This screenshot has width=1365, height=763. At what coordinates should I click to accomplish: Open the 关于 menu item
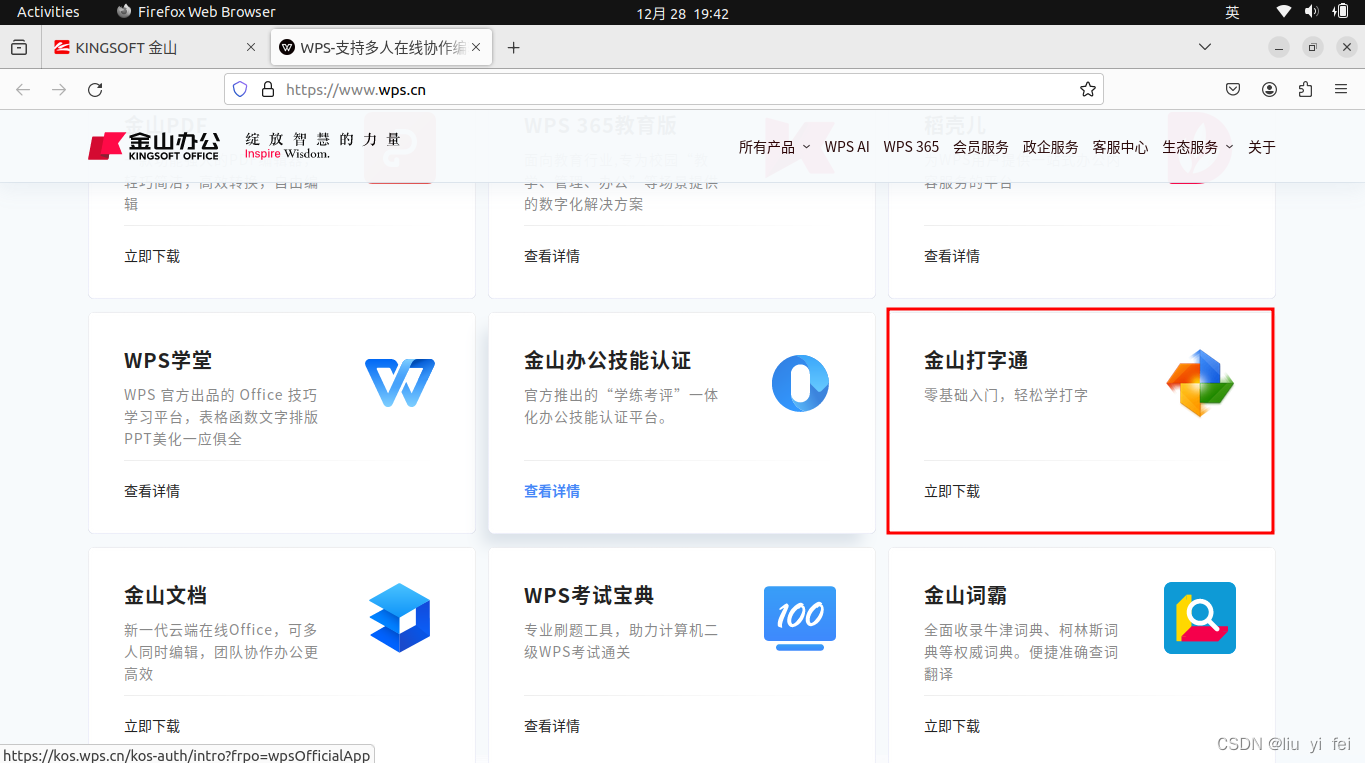(1262, 147)
